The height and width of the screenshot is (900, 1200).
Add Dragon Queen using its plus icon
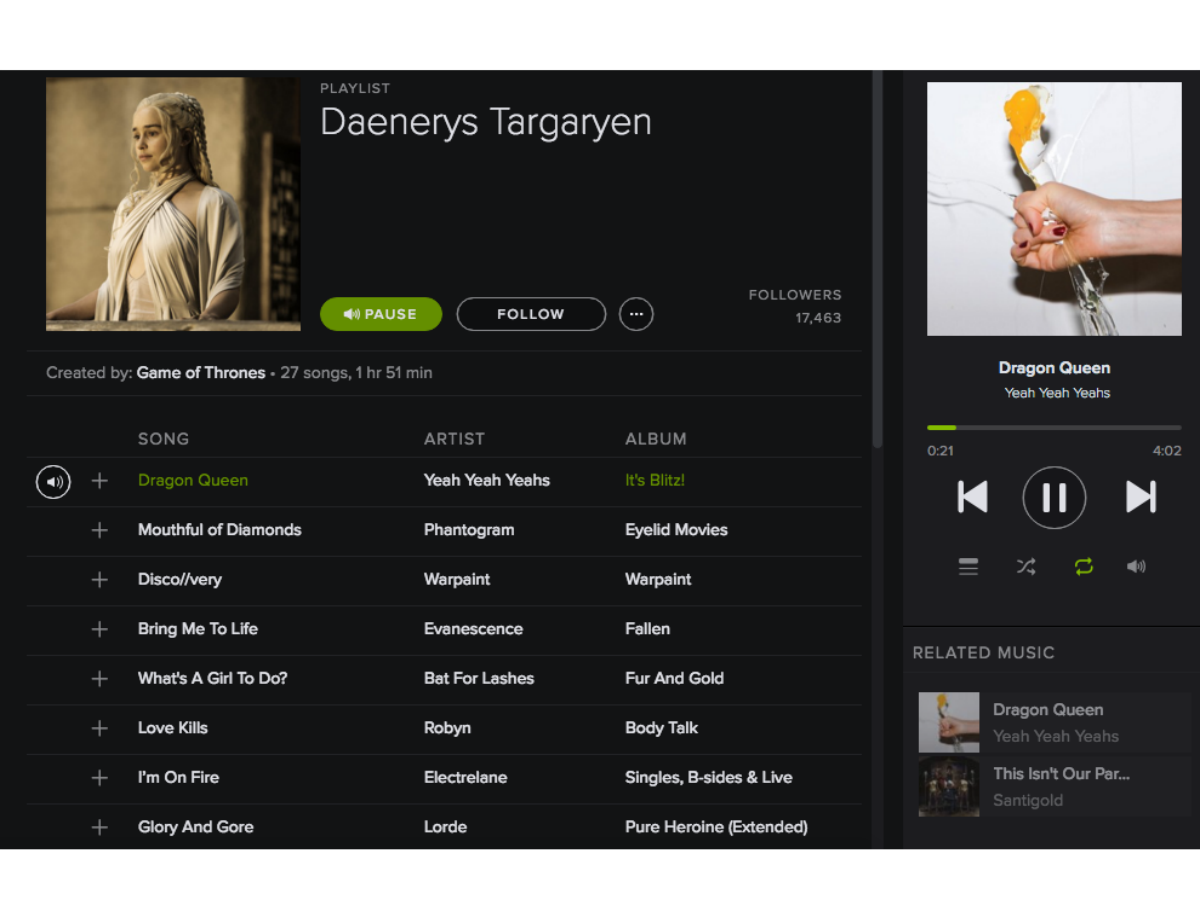click(x=99, y=481)
